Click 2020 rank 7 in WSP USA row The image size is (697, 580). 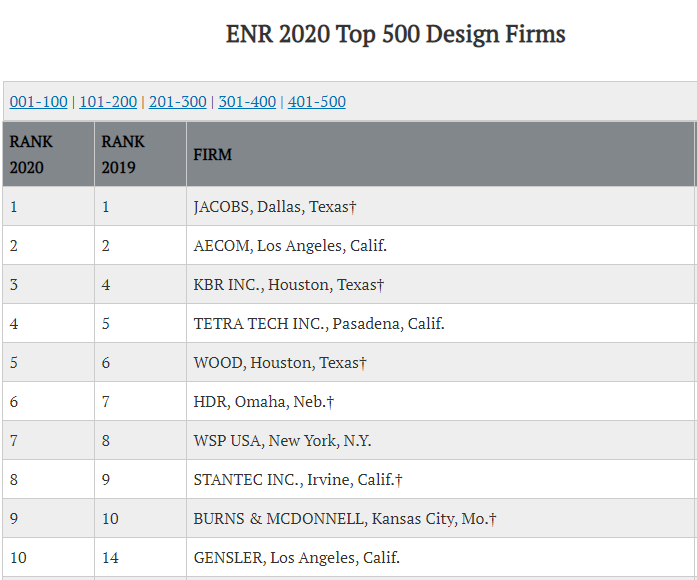[x=48, y=440]
